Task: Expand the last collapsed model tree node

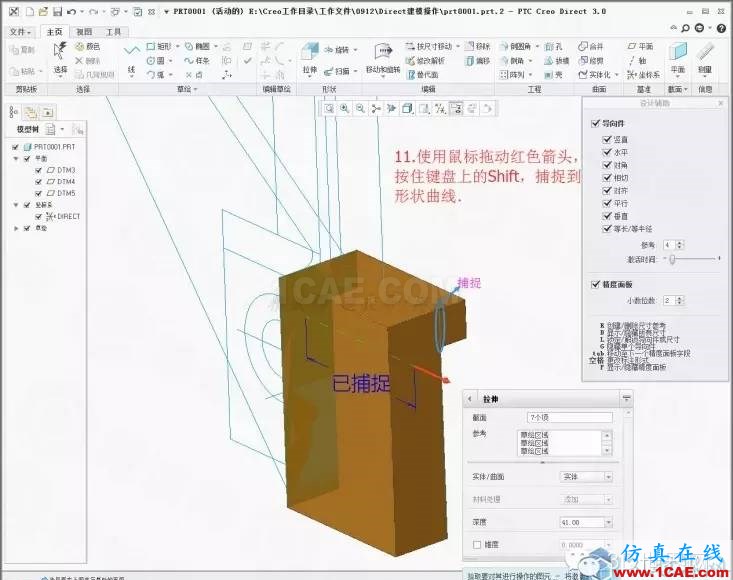Action: [x=16, y=229]
